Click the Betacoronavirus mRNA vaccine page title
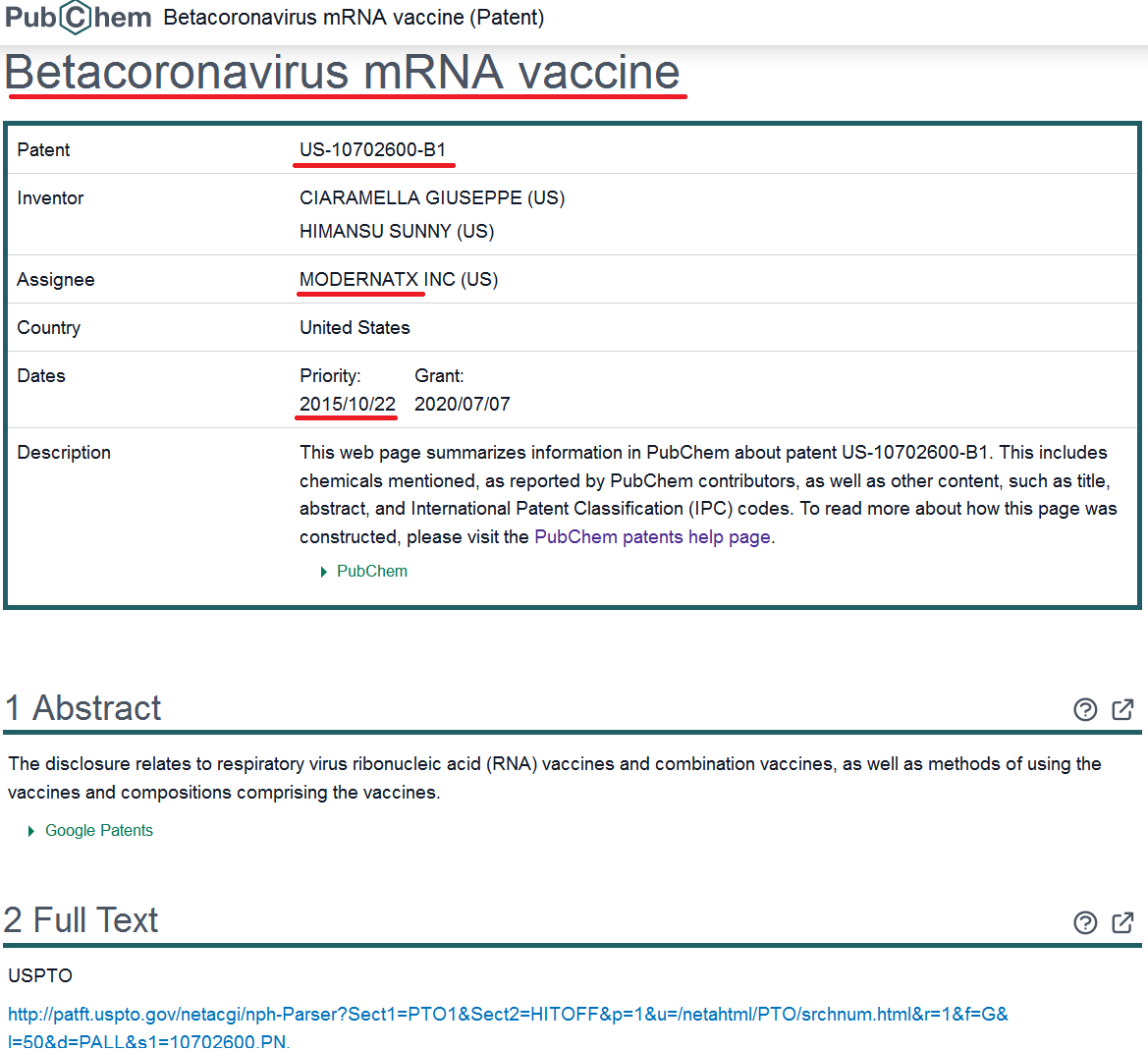The width and height of the screenshot is (1148, 1051). 343,72
